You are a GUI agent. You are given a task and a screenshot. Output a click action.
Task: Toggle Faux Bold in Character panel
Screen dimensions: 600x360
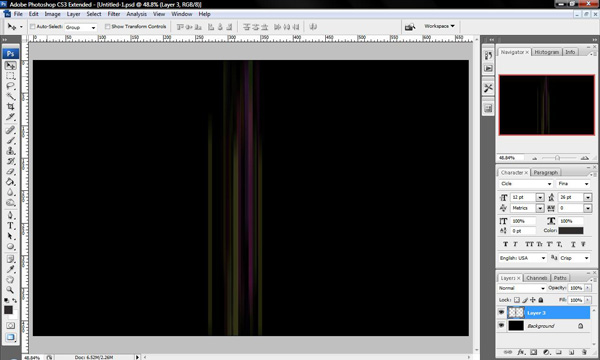505,244
